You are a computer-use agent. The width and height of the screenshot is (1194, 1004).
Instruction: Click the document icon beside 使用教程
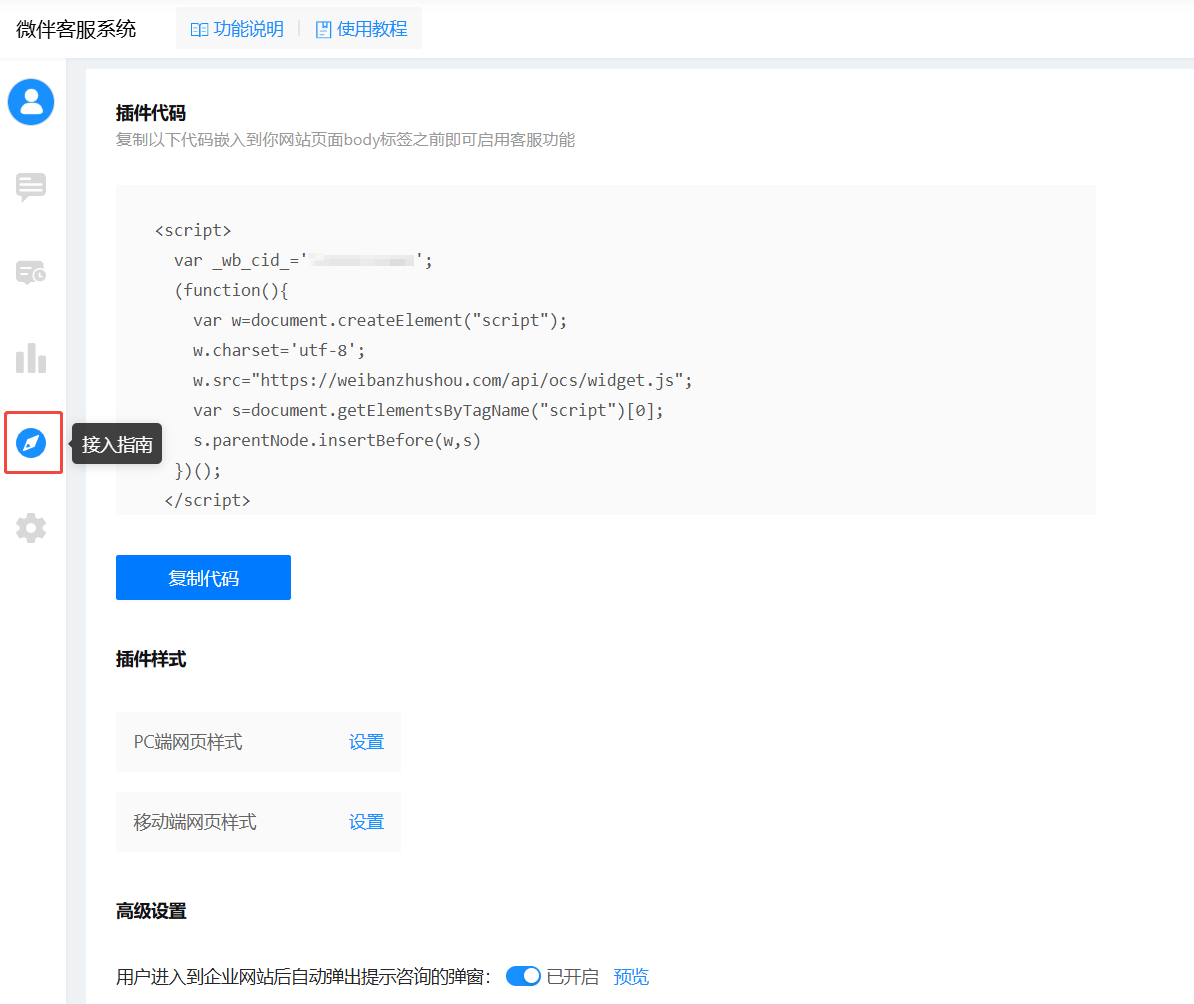[324, 30]
